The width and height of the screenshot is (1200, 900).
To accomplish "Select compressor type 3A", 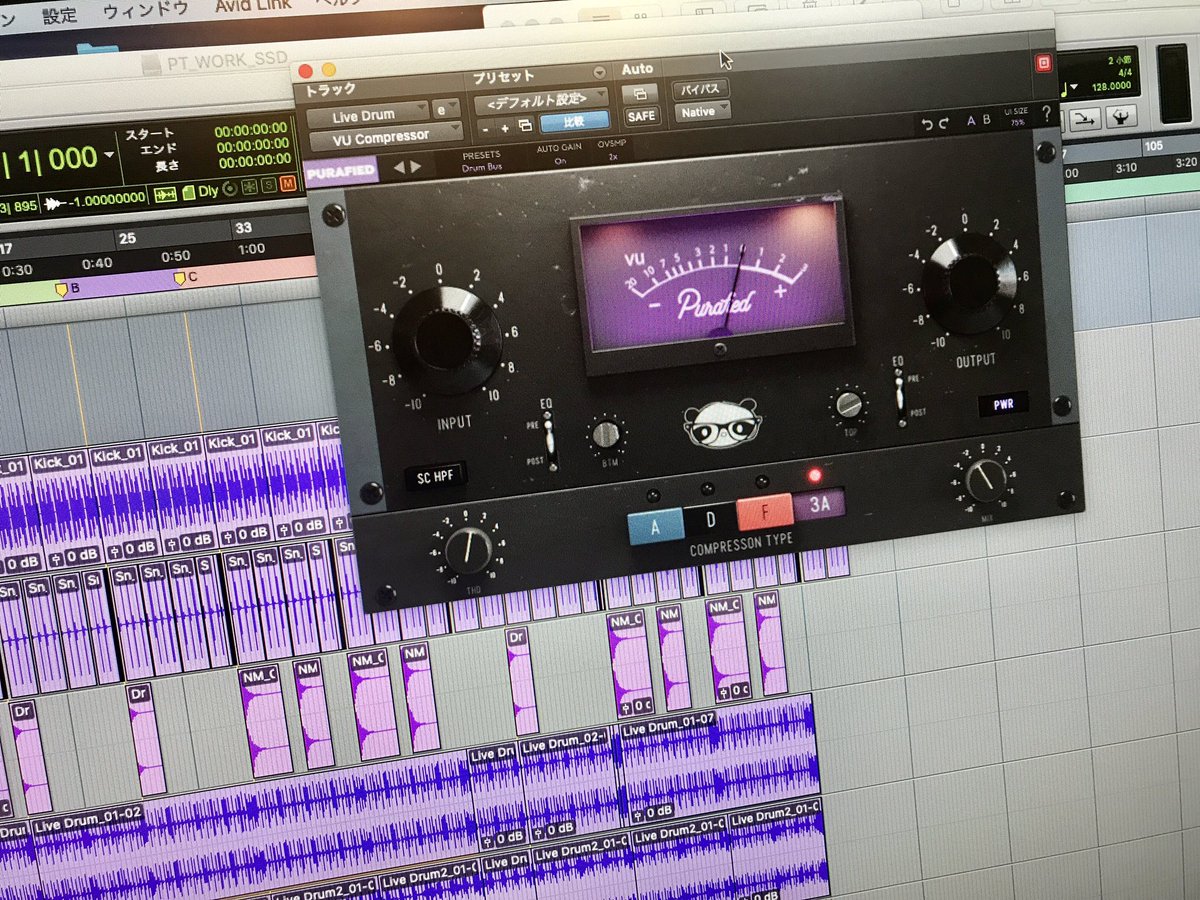I will click(x=819, y=504).
